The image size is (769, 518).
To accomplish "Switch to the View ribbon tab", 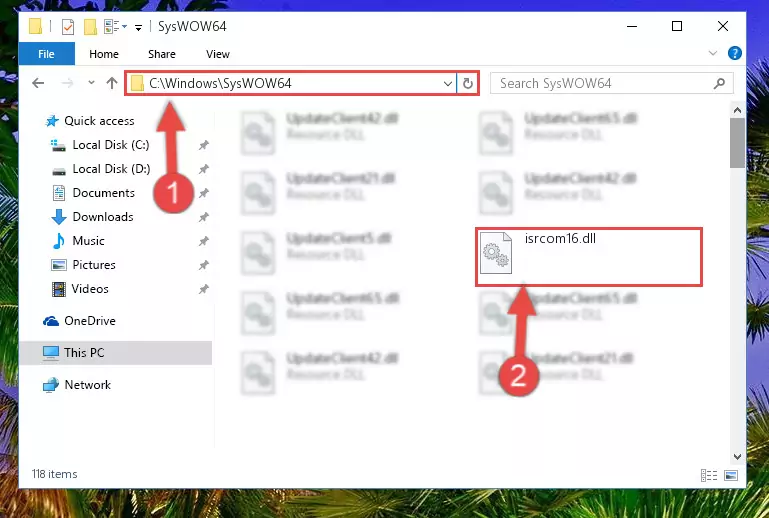I will click(218, 54).
